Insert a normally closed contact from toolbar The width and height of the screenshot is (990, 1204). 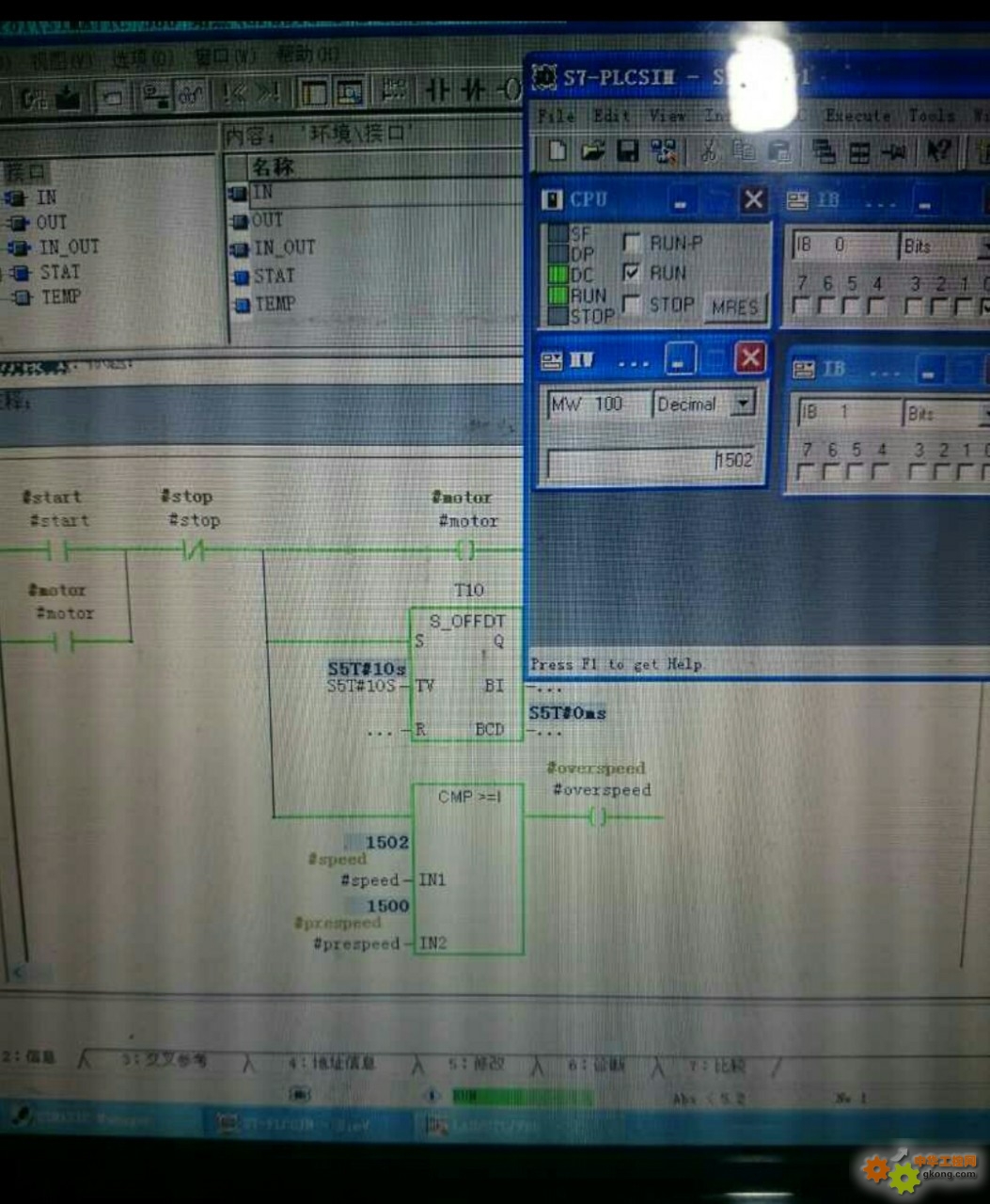(x=473, y=91)
